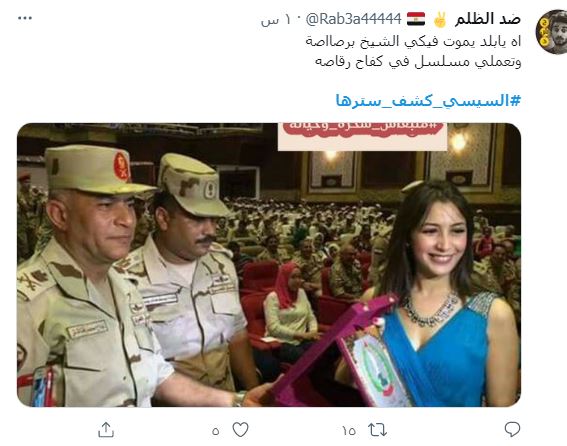Like the tweet with the heart icon
Screen dimensions: 567x446
(240, 430)
